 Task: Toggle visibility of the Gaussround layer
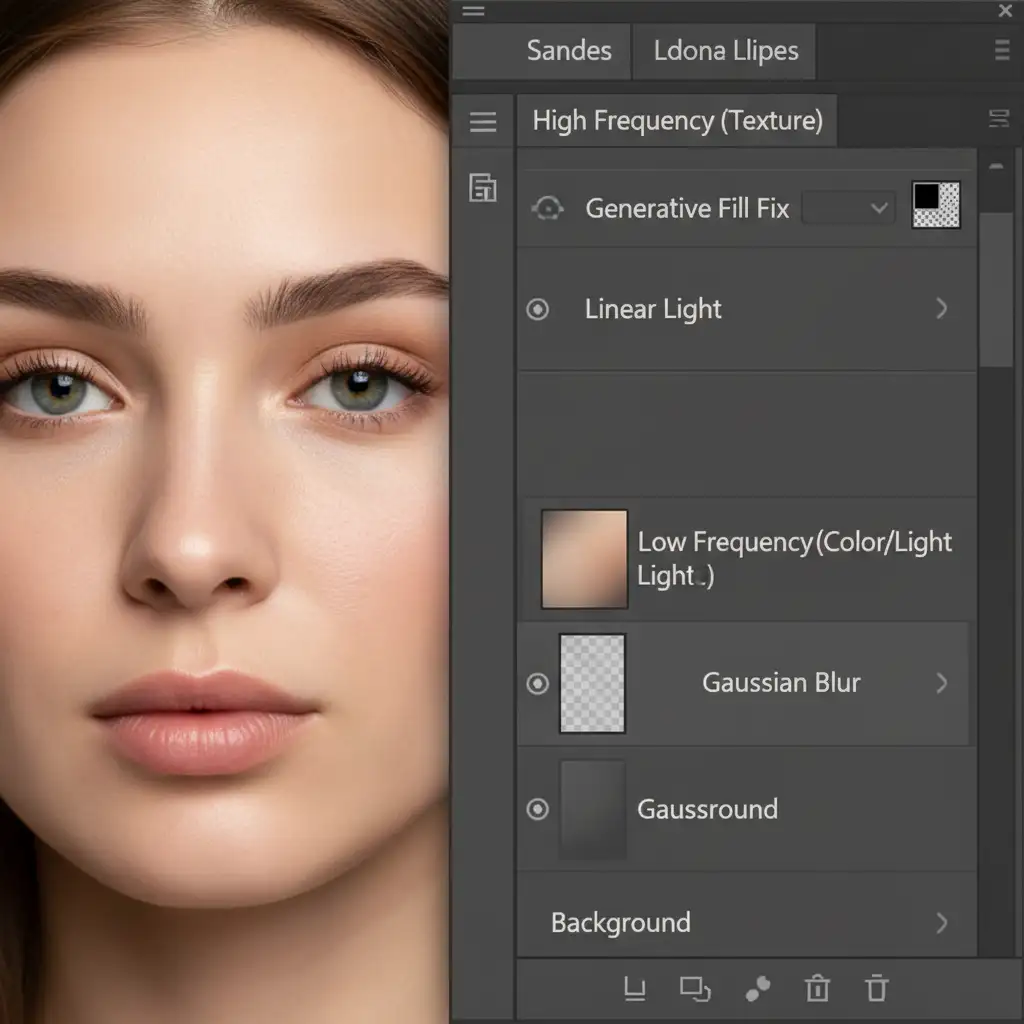tap(538, 809)
